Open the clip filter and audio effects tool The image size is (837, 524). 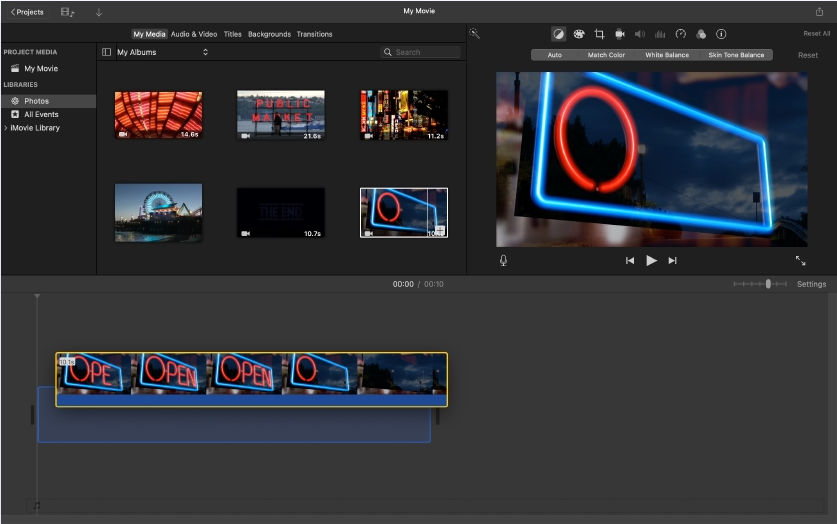(x=701, y=34)
